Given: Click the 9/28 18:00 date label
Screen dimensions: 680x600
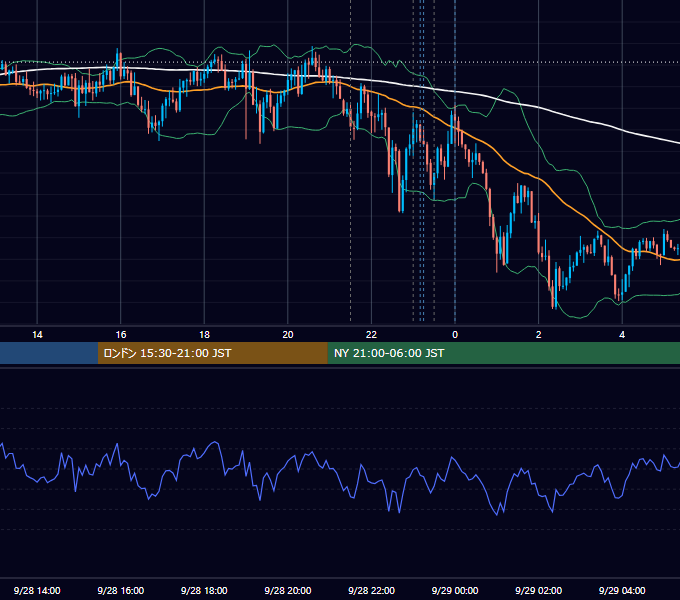Looking at the screenshot, I should click(204, 590).
